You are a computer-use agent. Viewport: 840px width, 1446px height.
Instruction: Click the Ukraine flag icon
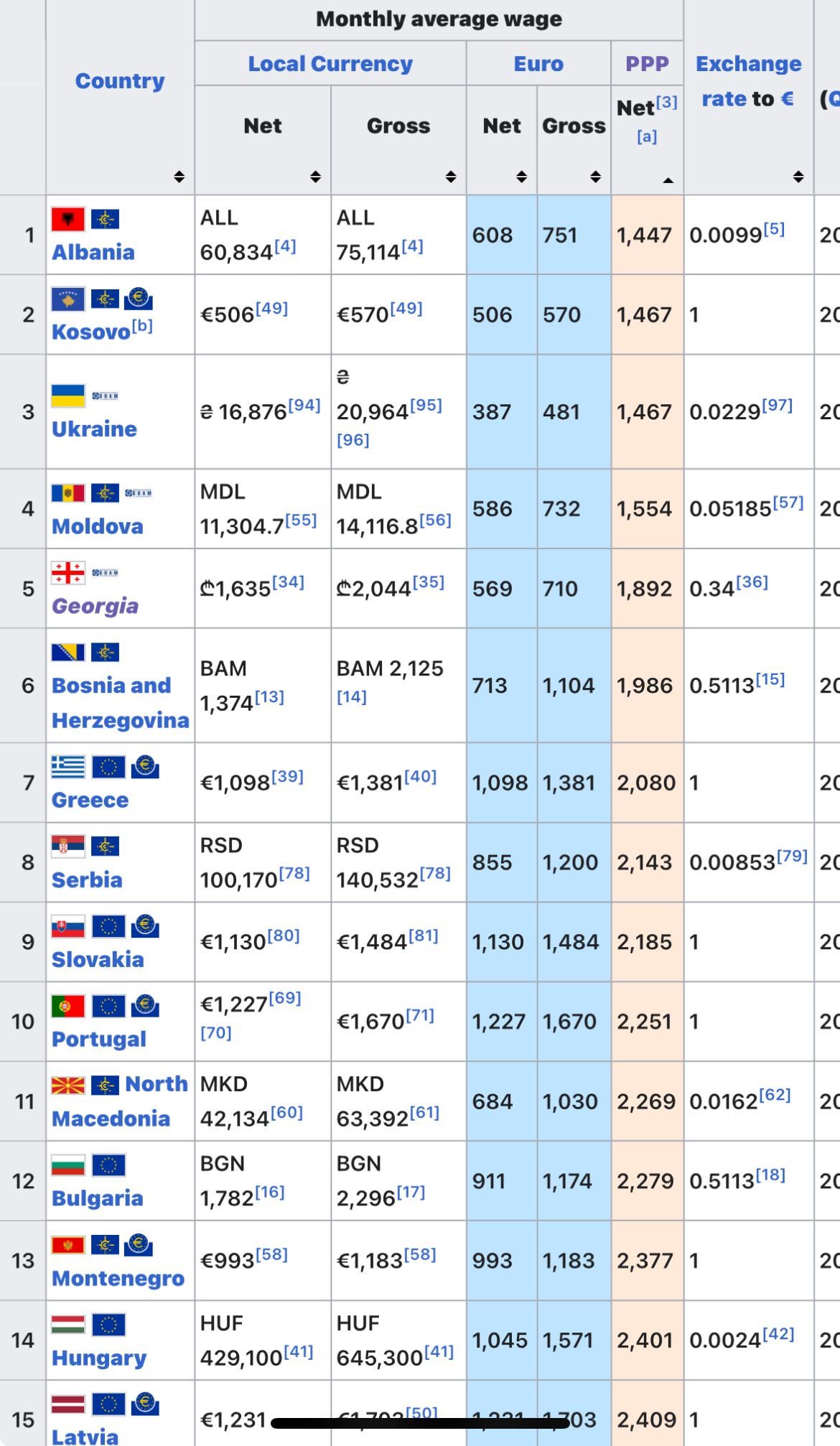coord(68,396)
